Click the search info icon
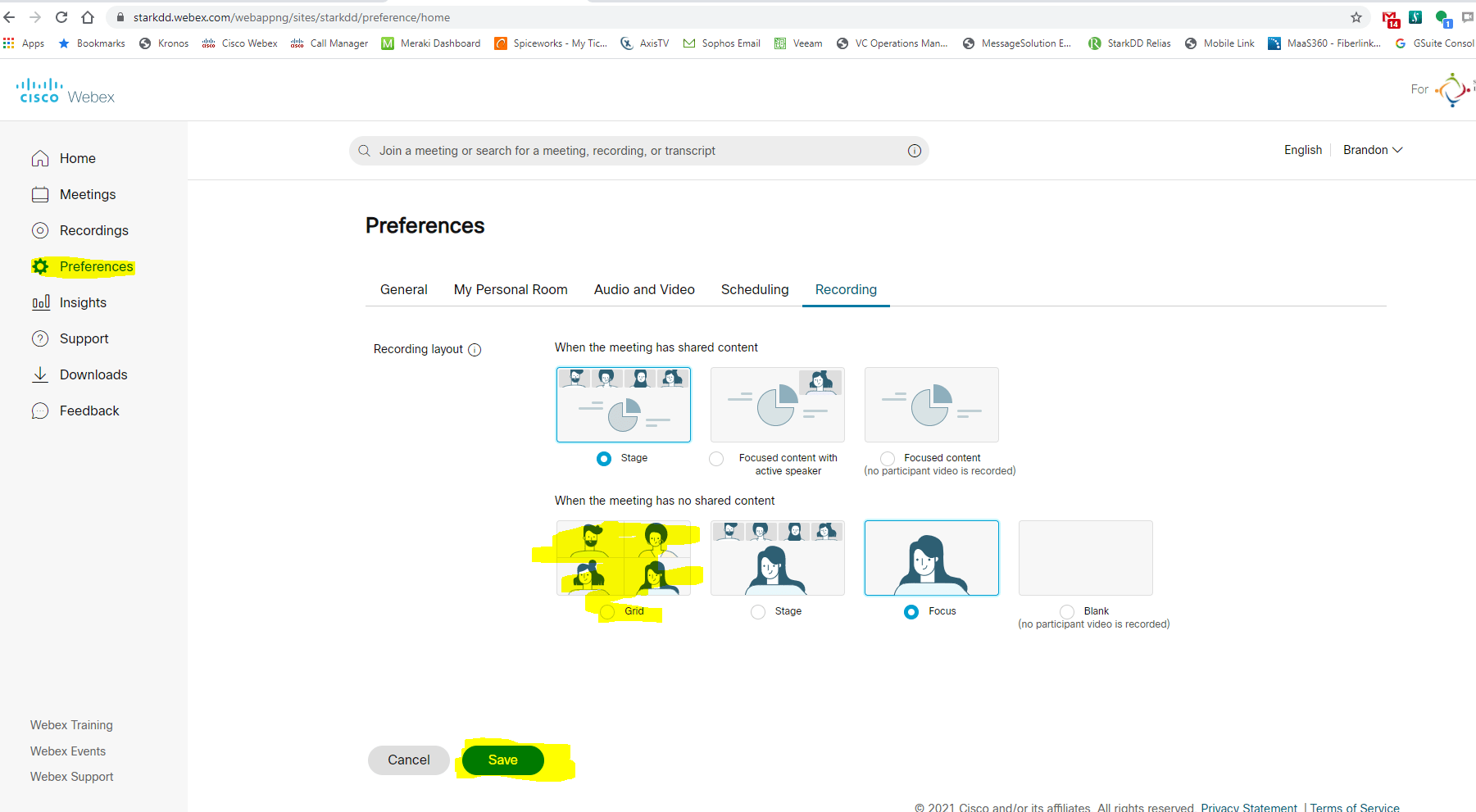This screenshot has height=812, width=1476. click(915, 151)
